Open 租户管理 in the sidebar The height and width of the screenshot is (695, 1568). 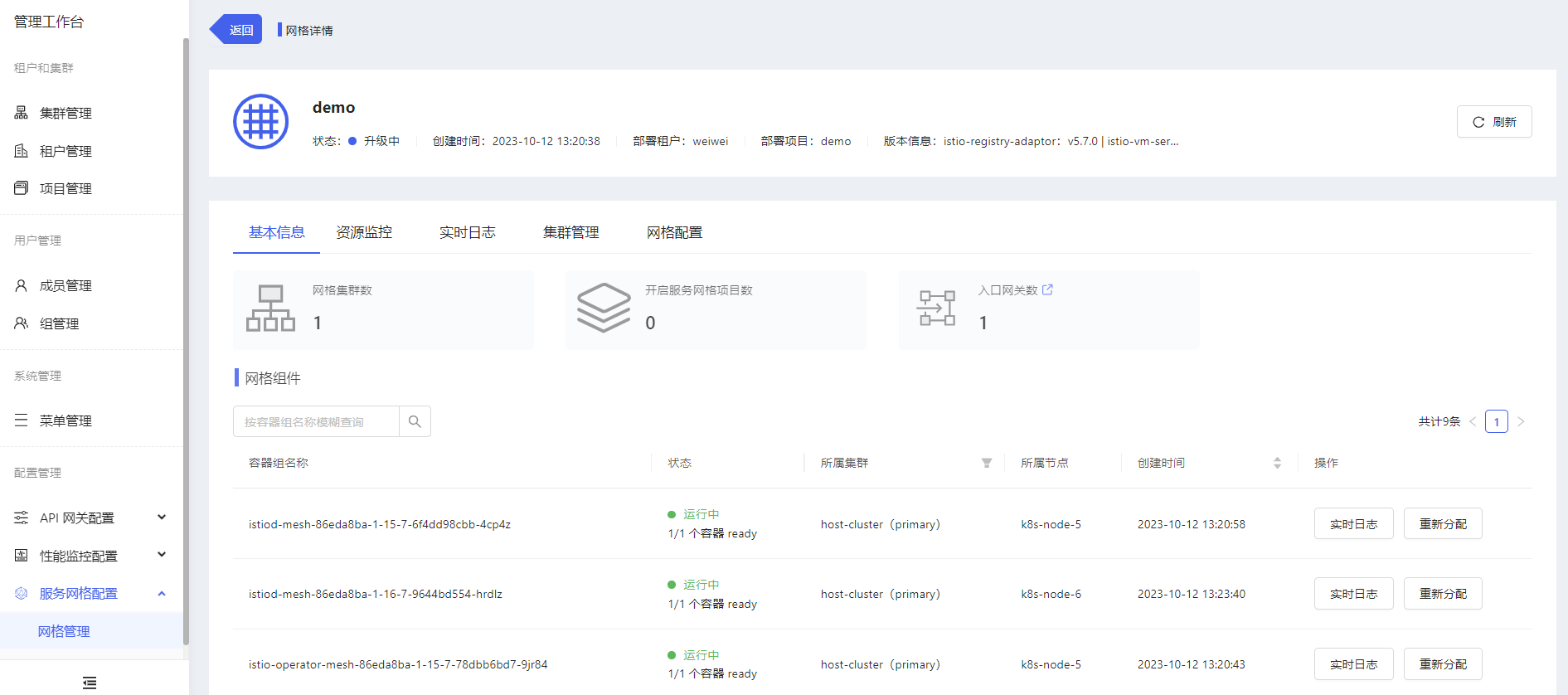[66, 151]
